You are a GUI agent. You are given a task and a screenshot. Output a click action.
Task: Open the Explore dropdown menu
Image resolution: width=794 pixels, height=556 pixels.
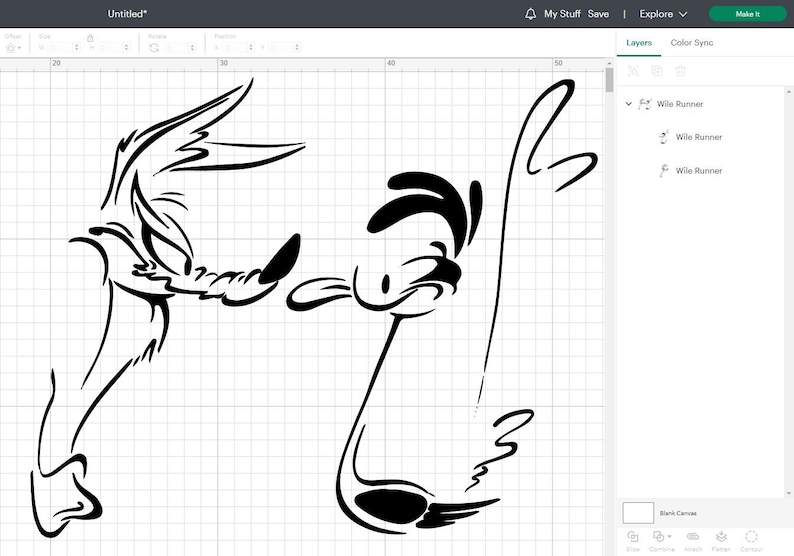[663, 14]
